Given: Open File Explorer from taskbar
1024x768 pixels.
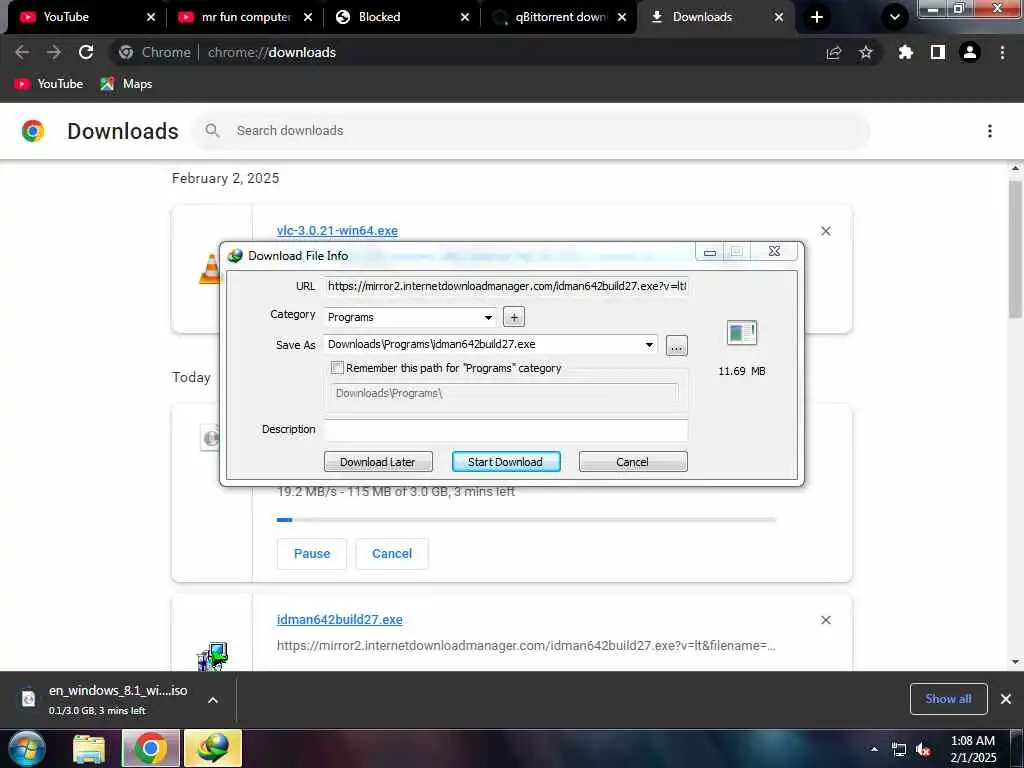Looking at the screenshot, I should pos(89,748).
